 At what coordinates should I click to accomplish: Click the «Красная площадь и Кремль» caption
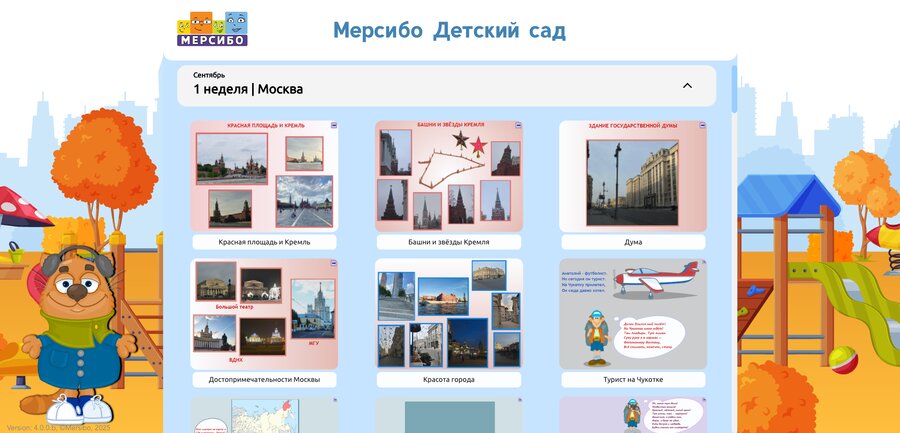[x=264, y=242]
